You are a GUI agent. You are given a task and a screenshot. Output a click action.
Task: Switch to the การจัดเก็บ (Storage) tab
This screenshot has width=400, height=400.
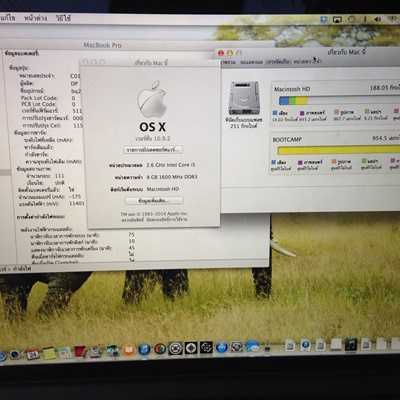click(x=278, y=62)
